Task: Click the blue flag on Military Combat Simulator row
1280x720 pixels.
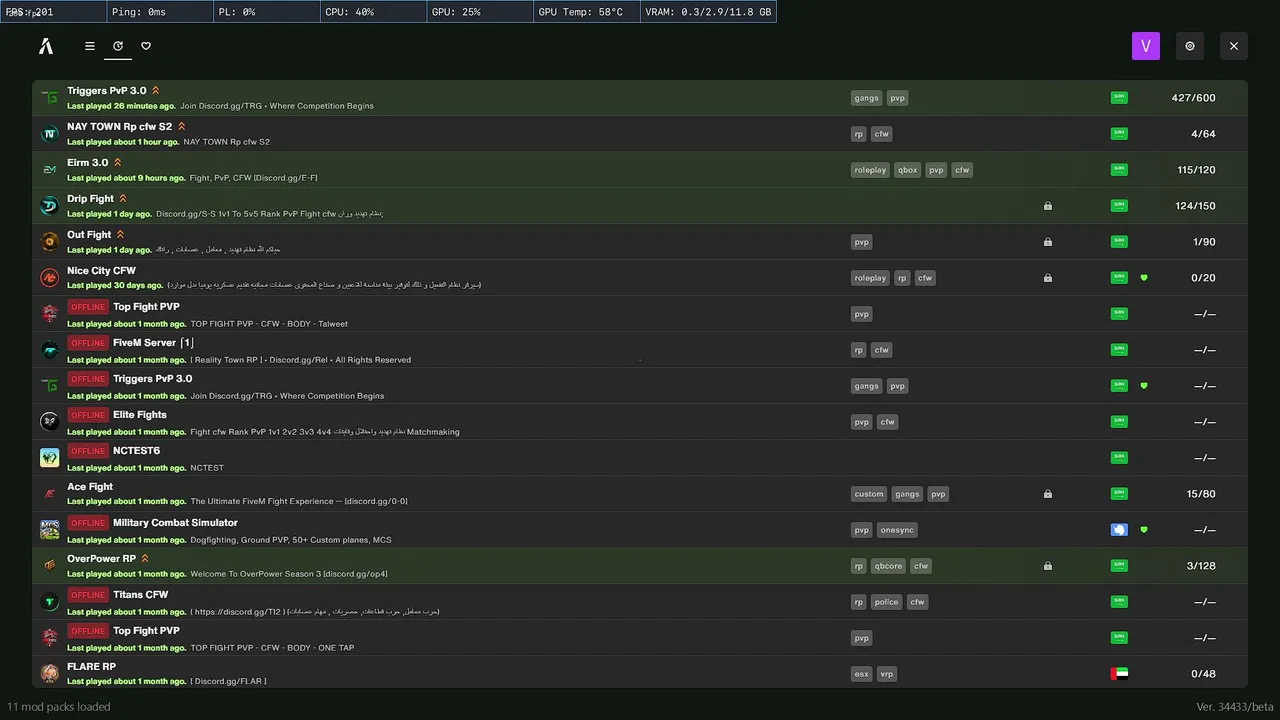Action: pos(1119,530)
